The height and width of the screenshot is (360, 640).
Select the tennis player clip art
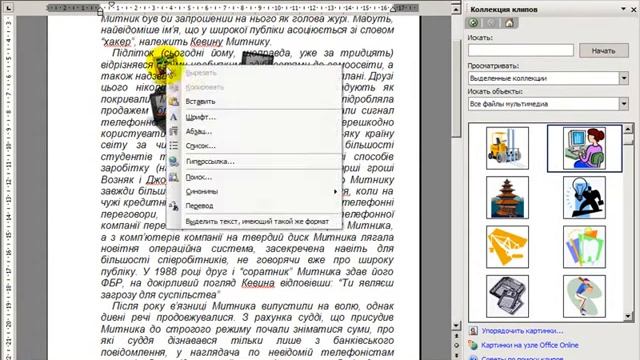[x=584, y=296]
